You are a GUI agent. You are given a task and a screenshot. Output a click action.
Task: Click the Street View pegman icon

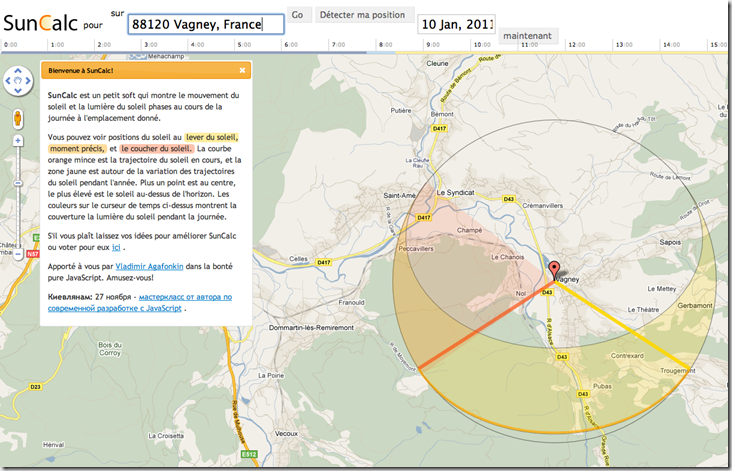18,119
